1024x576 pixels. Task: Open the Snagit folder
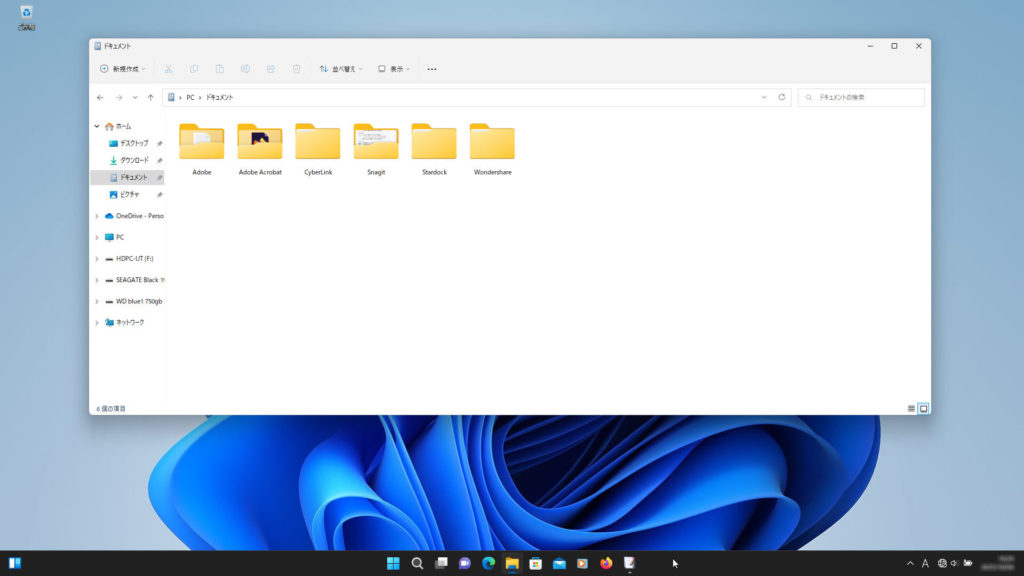pyautogui.click(x=376, y=142)
